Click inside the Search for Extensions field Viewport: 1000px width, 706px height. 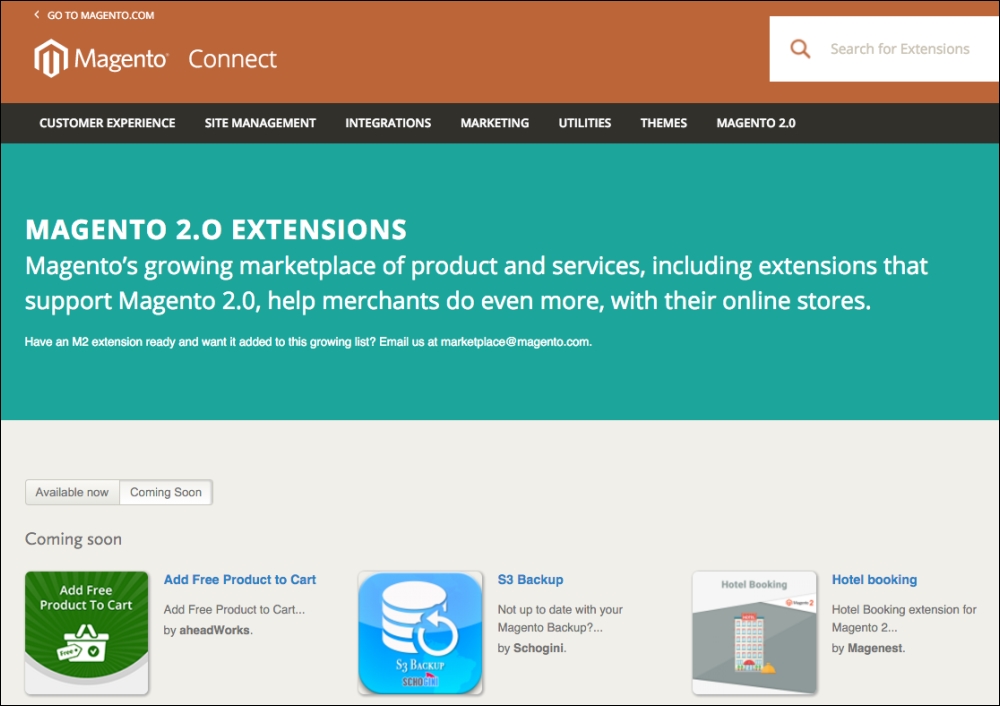[898, 48]
